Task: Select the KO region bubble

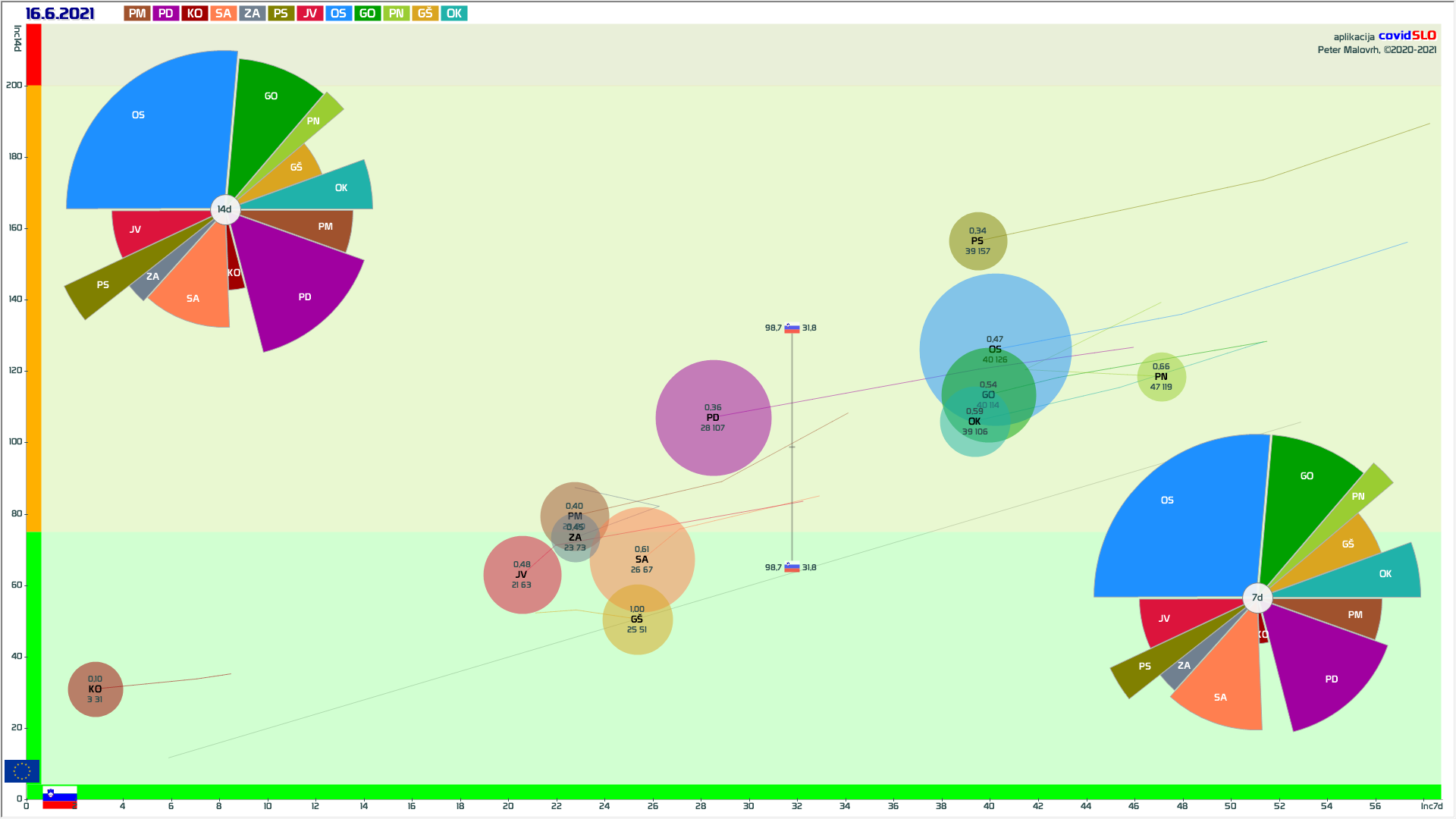Action: (x=96, y=689)
